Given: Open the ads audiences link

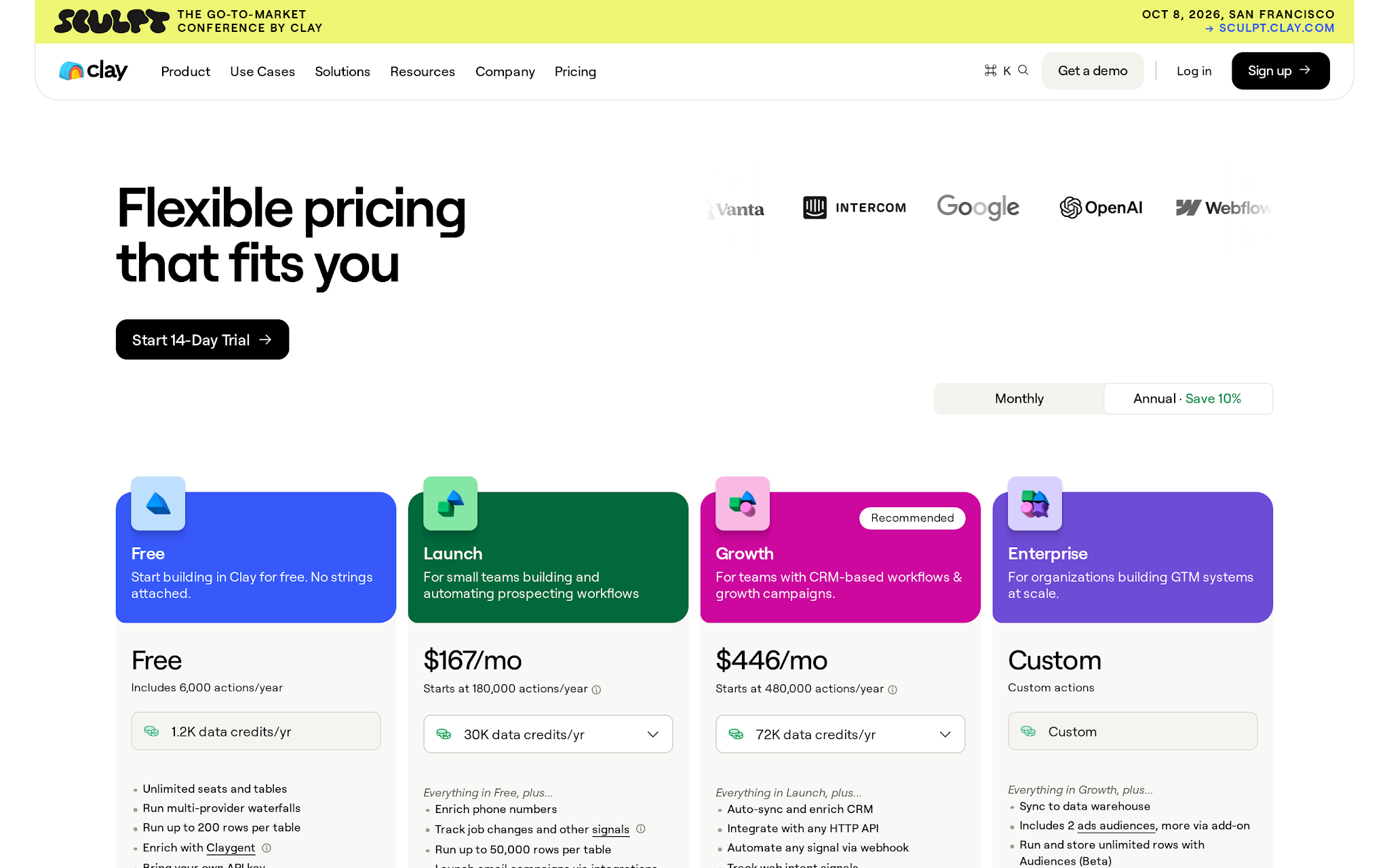Looking at the screenshot, I should tap(1116, 825).
